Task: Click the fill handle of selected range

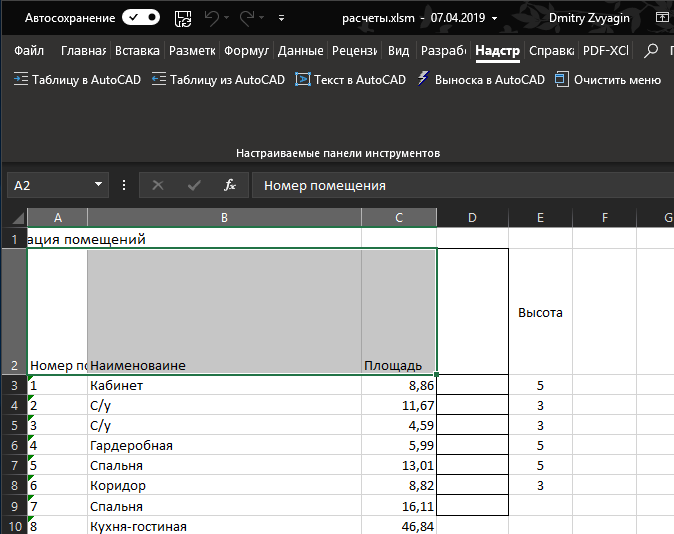Action: point(437,374)
